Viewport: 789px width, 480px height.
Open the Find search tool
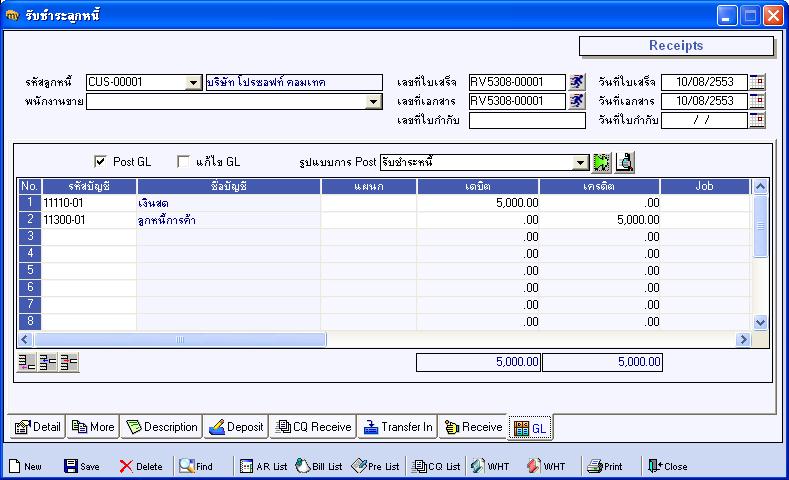[196, 466]
